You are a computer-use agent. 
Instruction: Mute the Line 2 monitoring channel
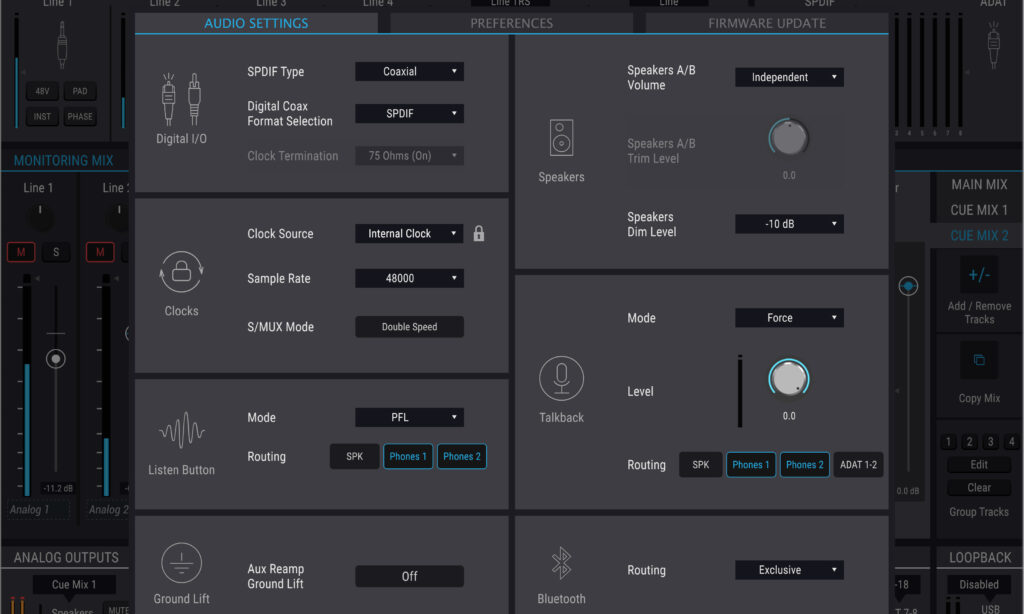100,252
